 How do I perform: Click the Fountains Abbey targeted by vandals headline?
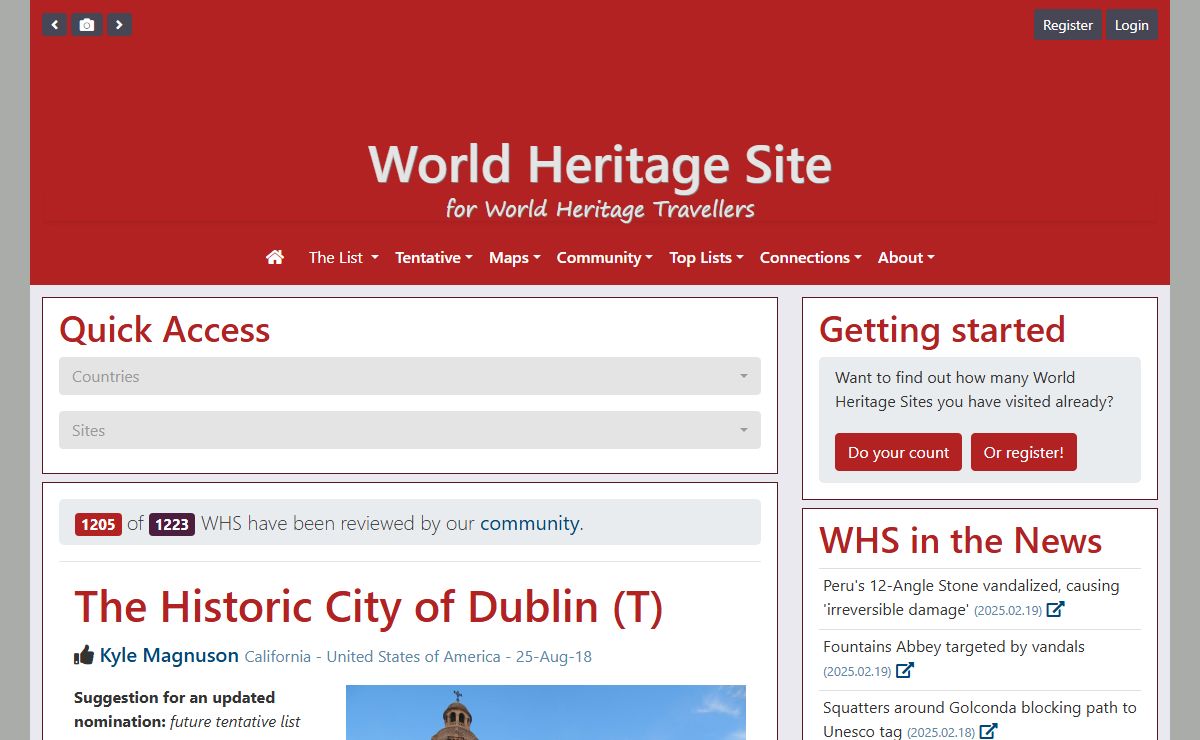[x=954, y=646]
